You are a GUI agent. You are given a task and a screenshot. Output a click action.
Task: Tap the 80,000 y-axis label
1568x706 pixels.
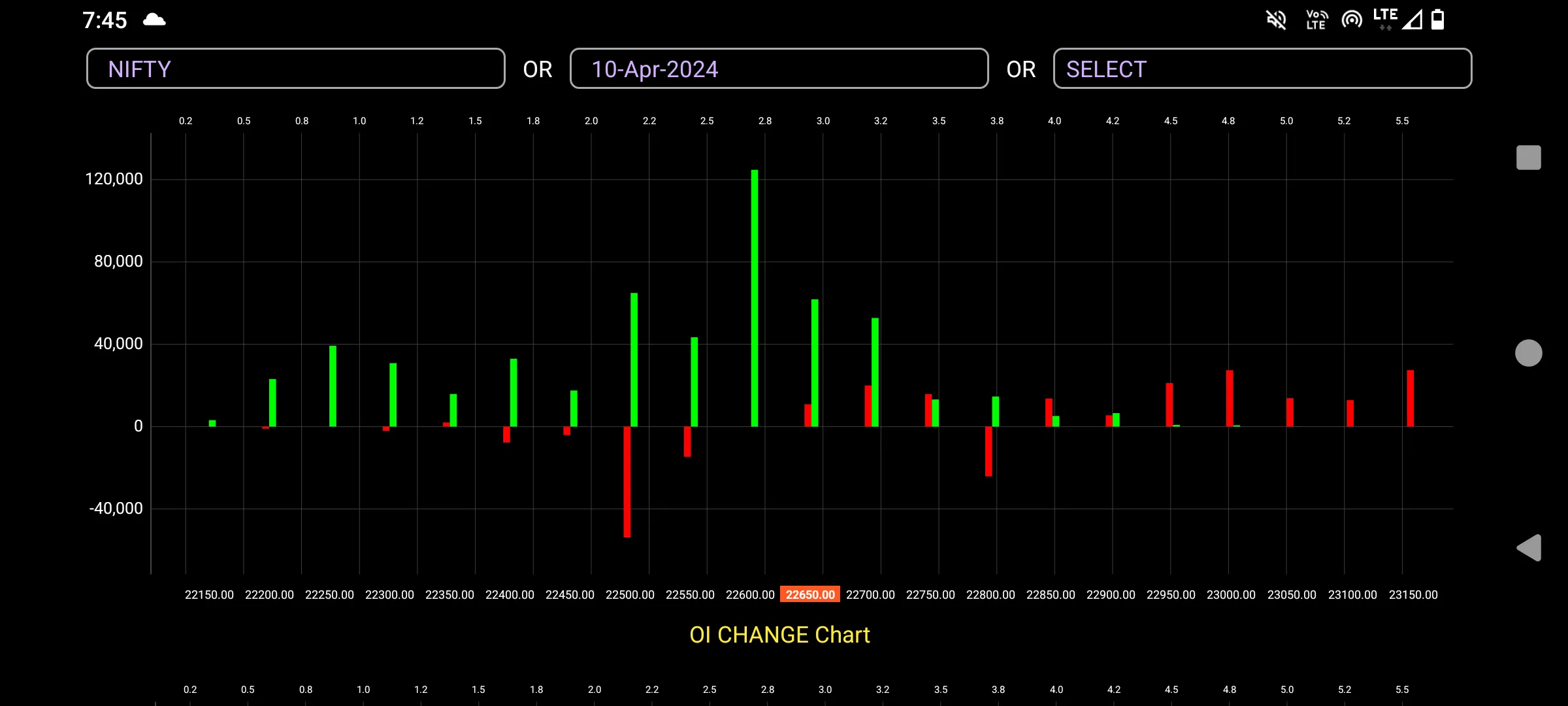pyautogui.click(x=118, y=261)
